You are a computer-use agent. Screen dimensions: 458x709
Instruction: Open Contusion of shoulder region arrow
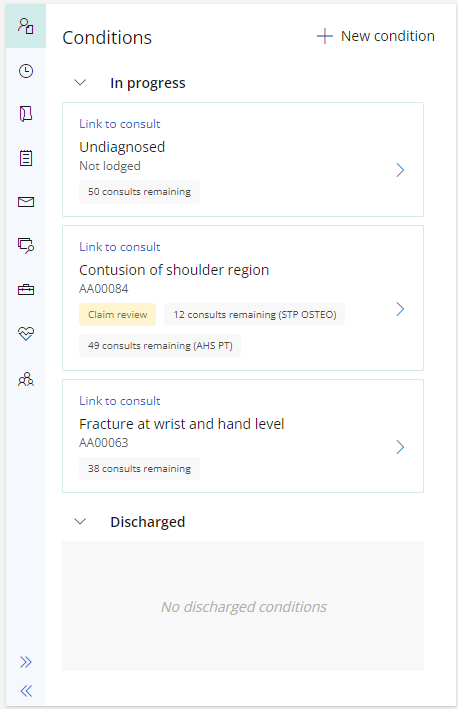tap(400, 309)
